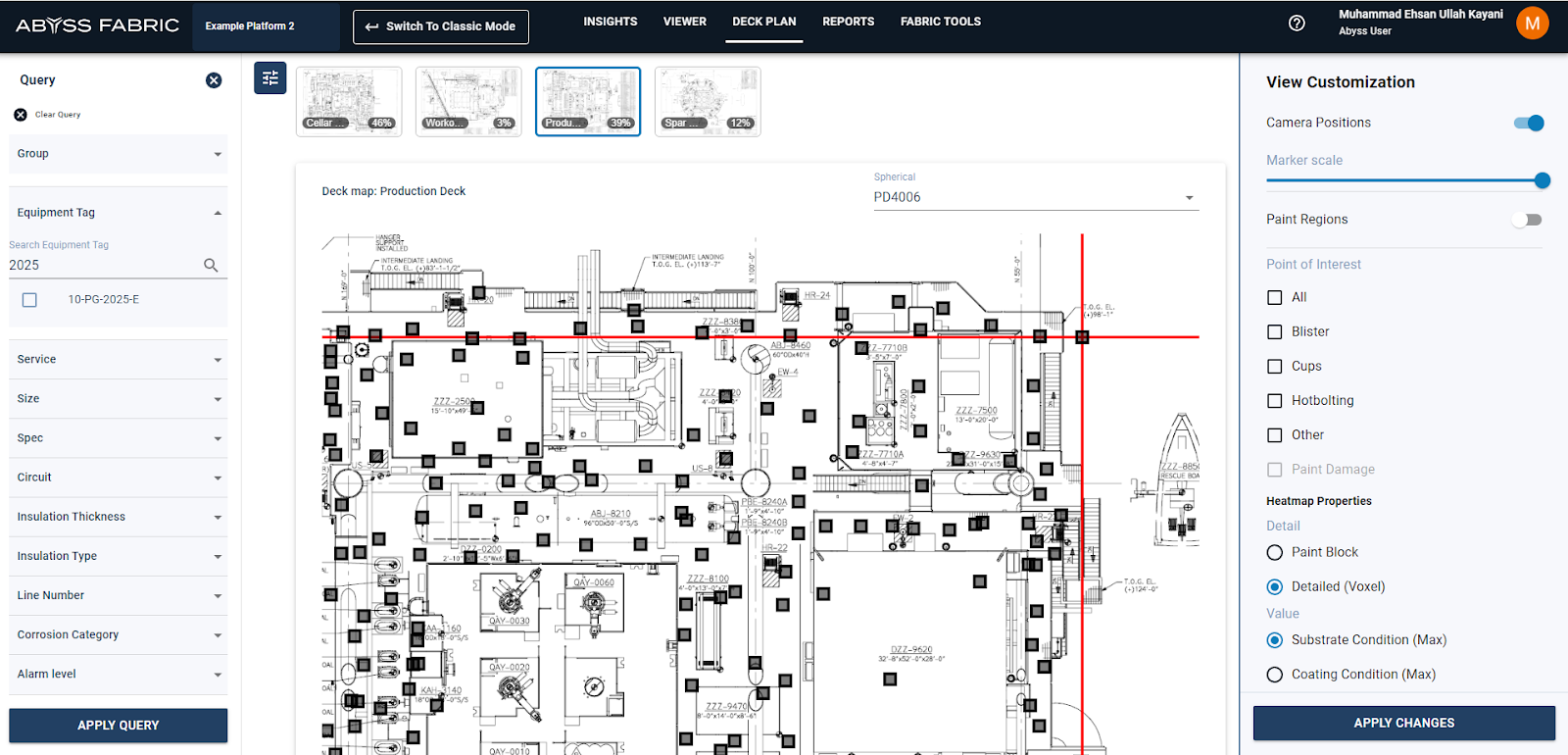The height and width of the screenshot is (755, 1568).
Task: Expand the Corrosion Category filter
Action: tap(118, 634)
